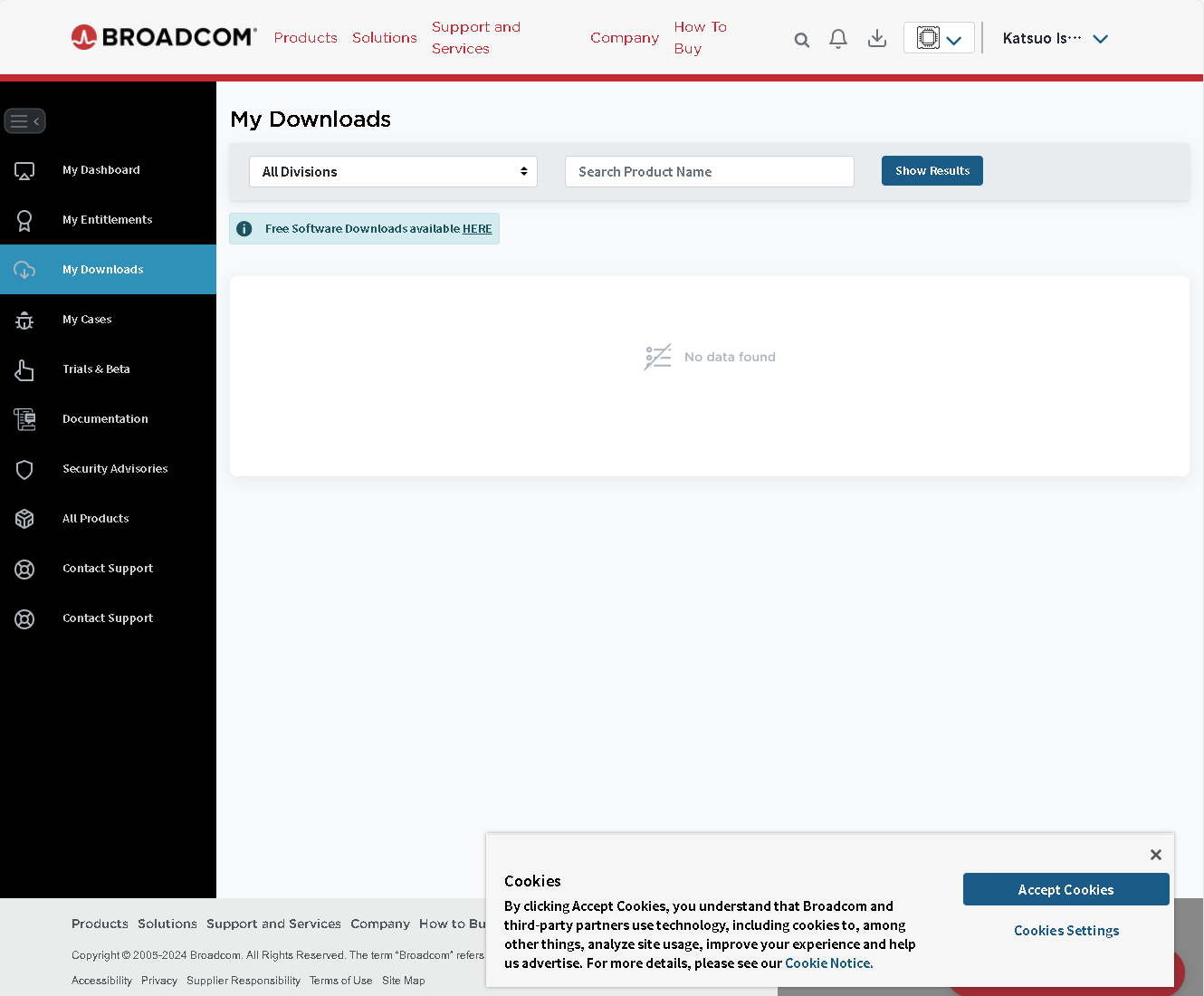This screenshot has height=996, width=1204.
Task: Click the Security Advisories shield icon
Action: click(24, 469)
